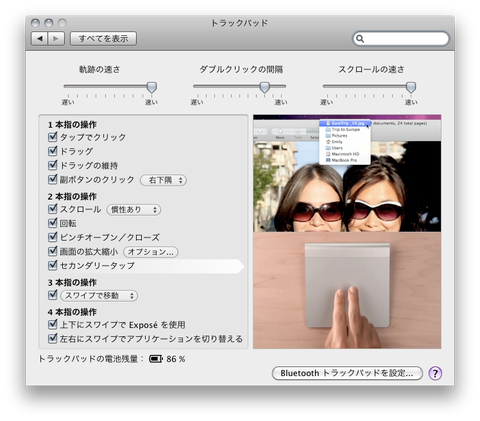
Task: Toggle タップでクリック checkbox
Action: pos(53,137)
